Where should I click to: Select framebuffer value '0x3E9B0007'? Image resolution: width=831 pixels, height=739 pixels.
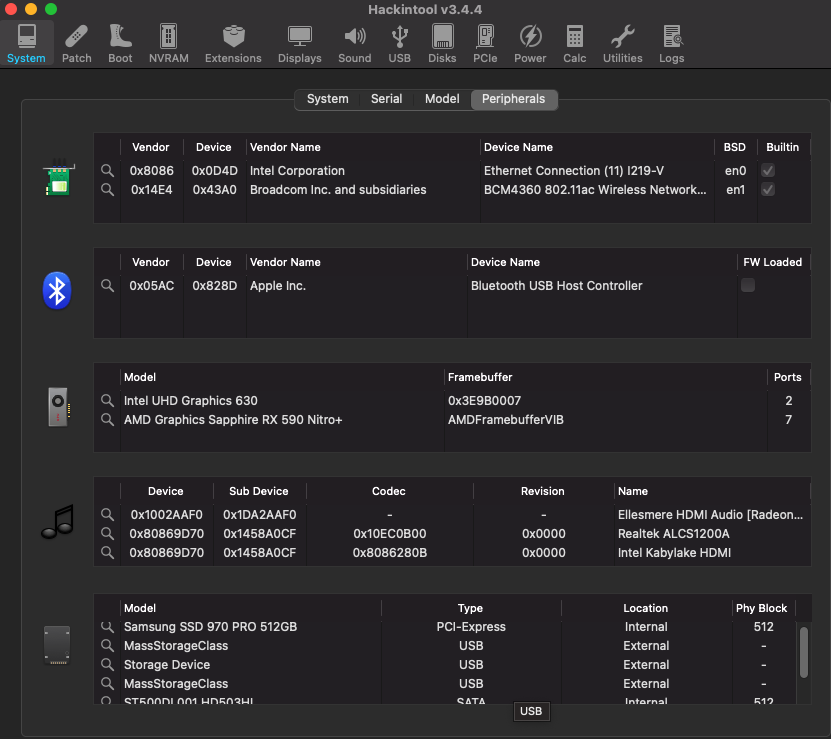coord(484,401)
